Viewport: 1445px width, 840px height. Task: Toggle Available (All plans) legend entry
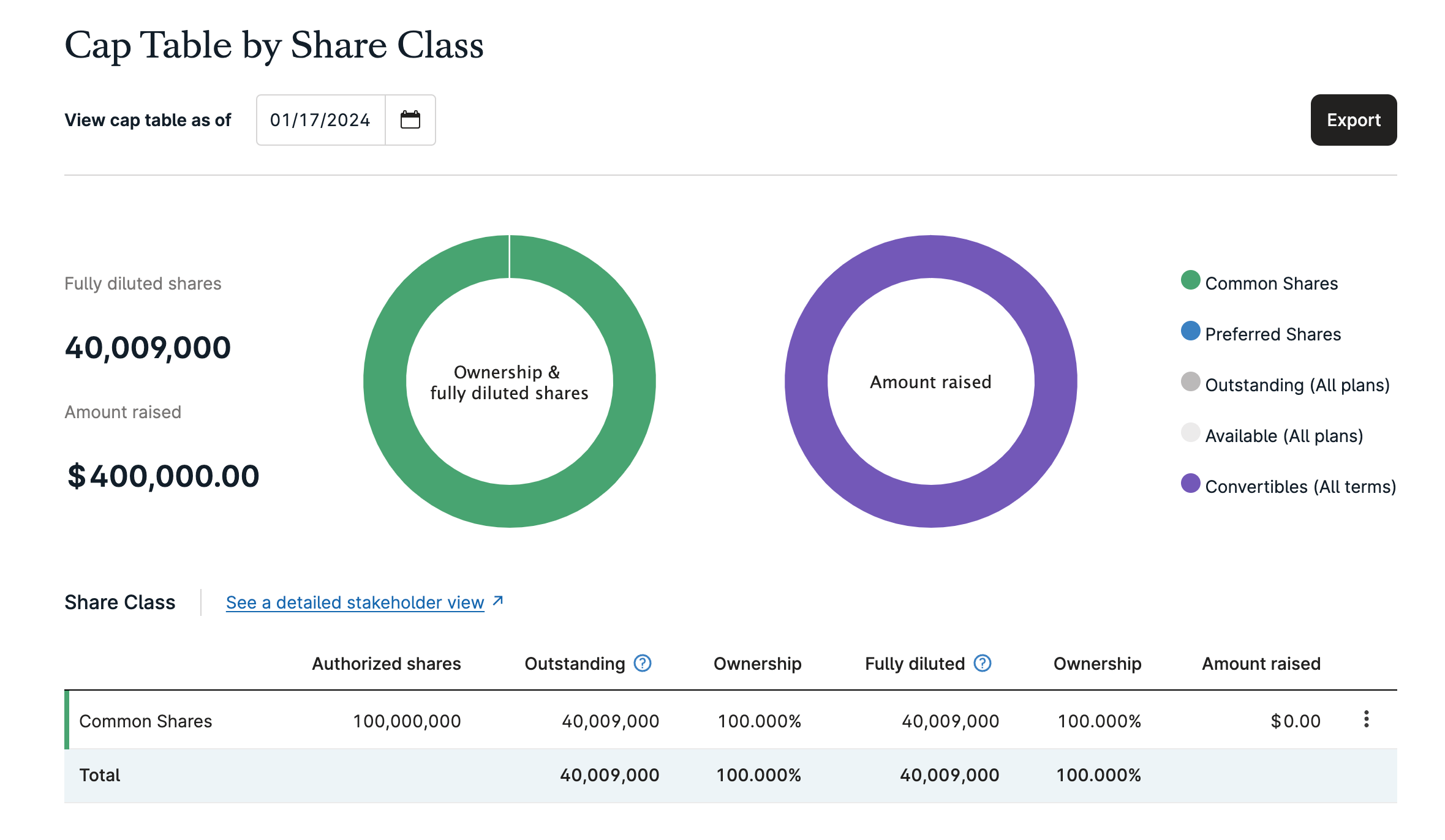[x=1283, y=436]
